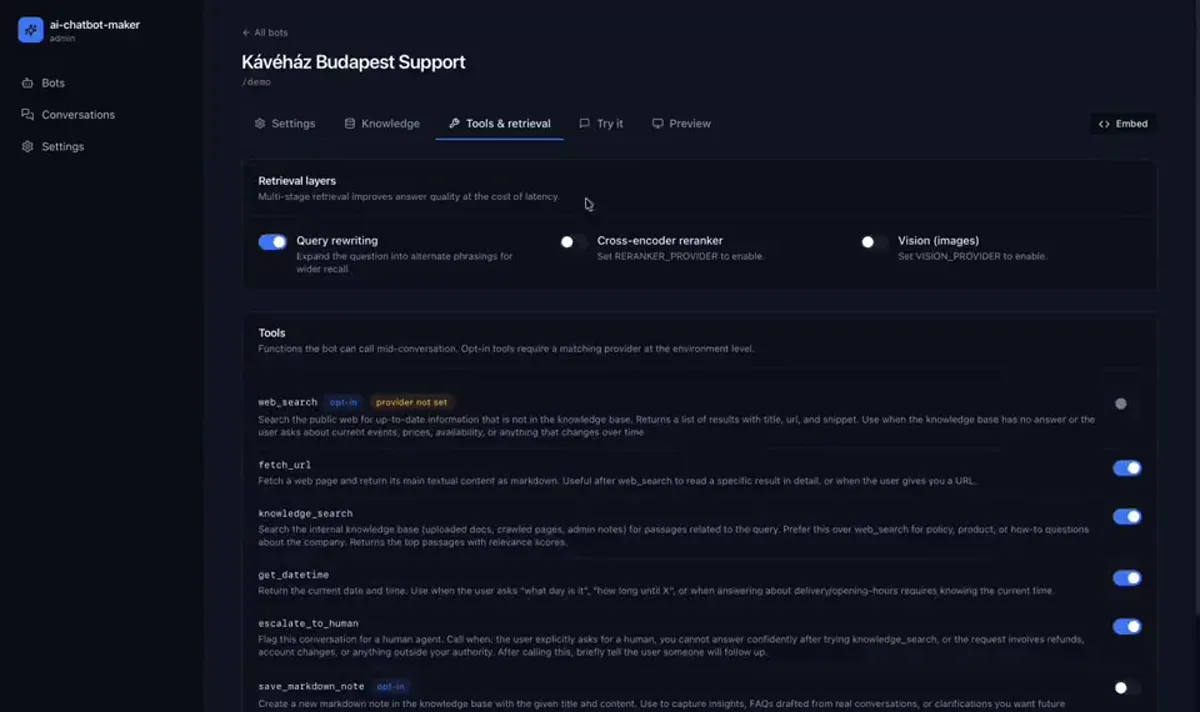Click the fetch_url tool name

click(285, 465)
